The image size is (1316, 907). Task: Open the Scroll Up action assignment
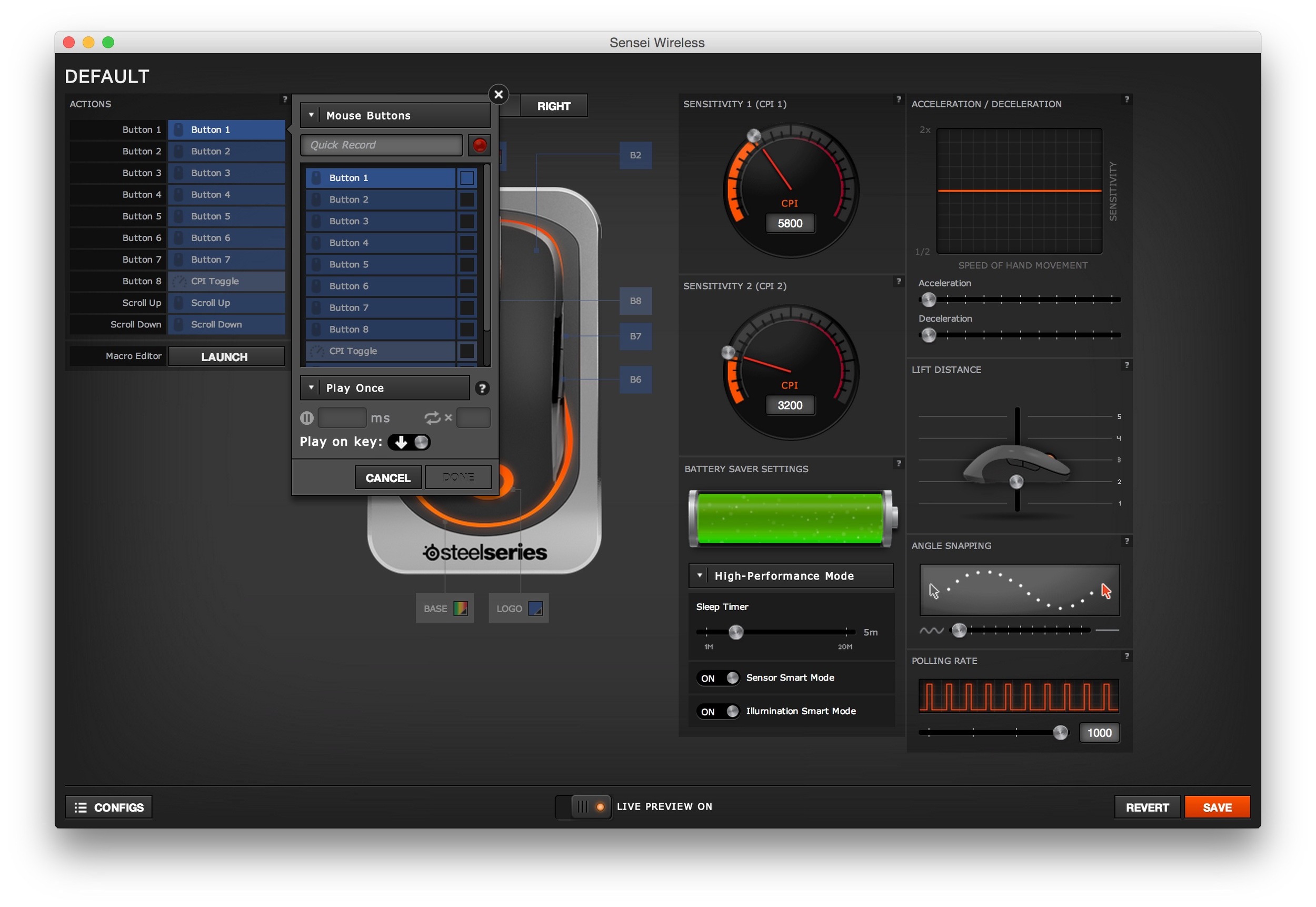227,303
